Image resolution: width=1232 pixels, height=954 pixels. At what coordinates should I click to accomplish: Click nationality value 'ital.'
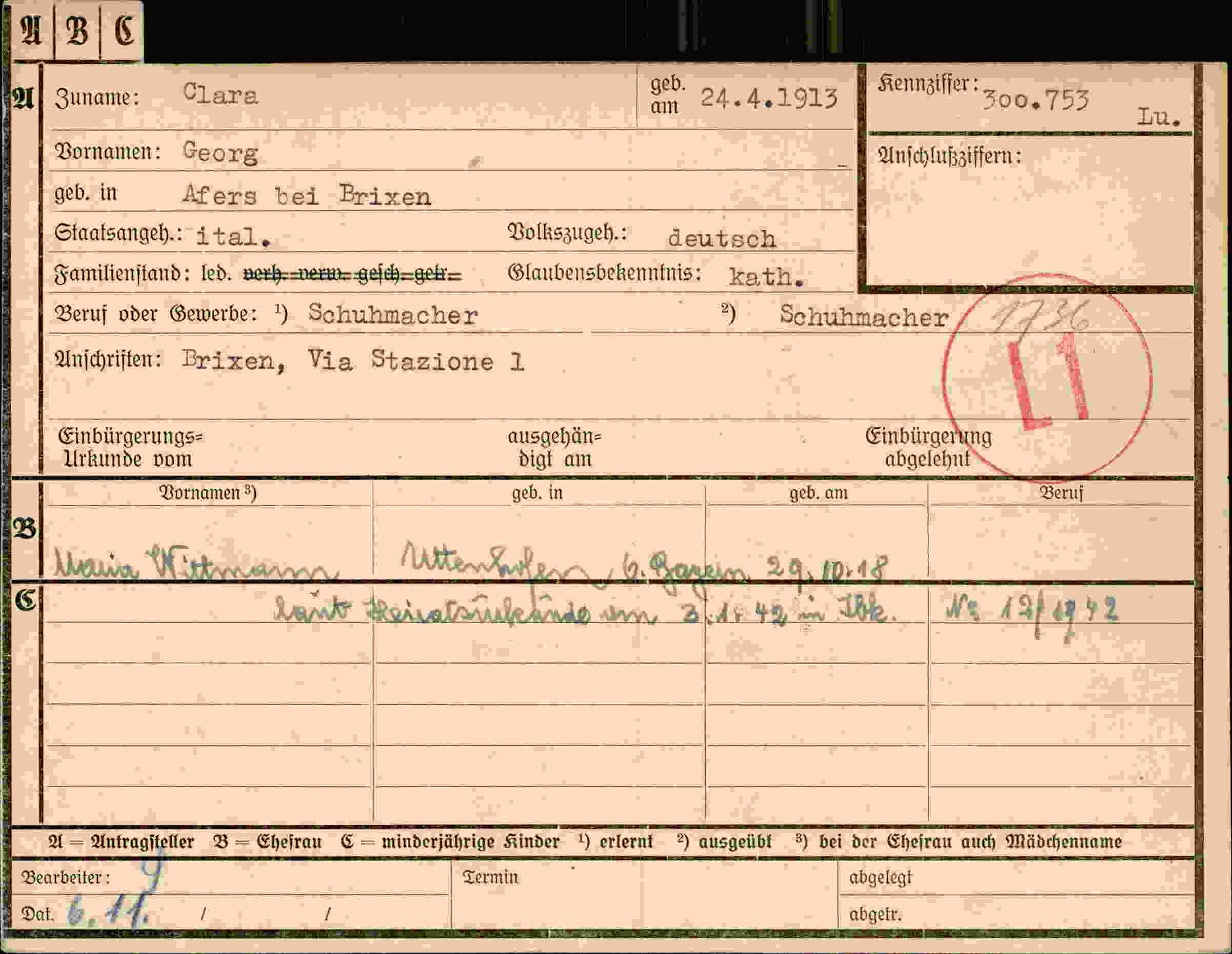233,237
